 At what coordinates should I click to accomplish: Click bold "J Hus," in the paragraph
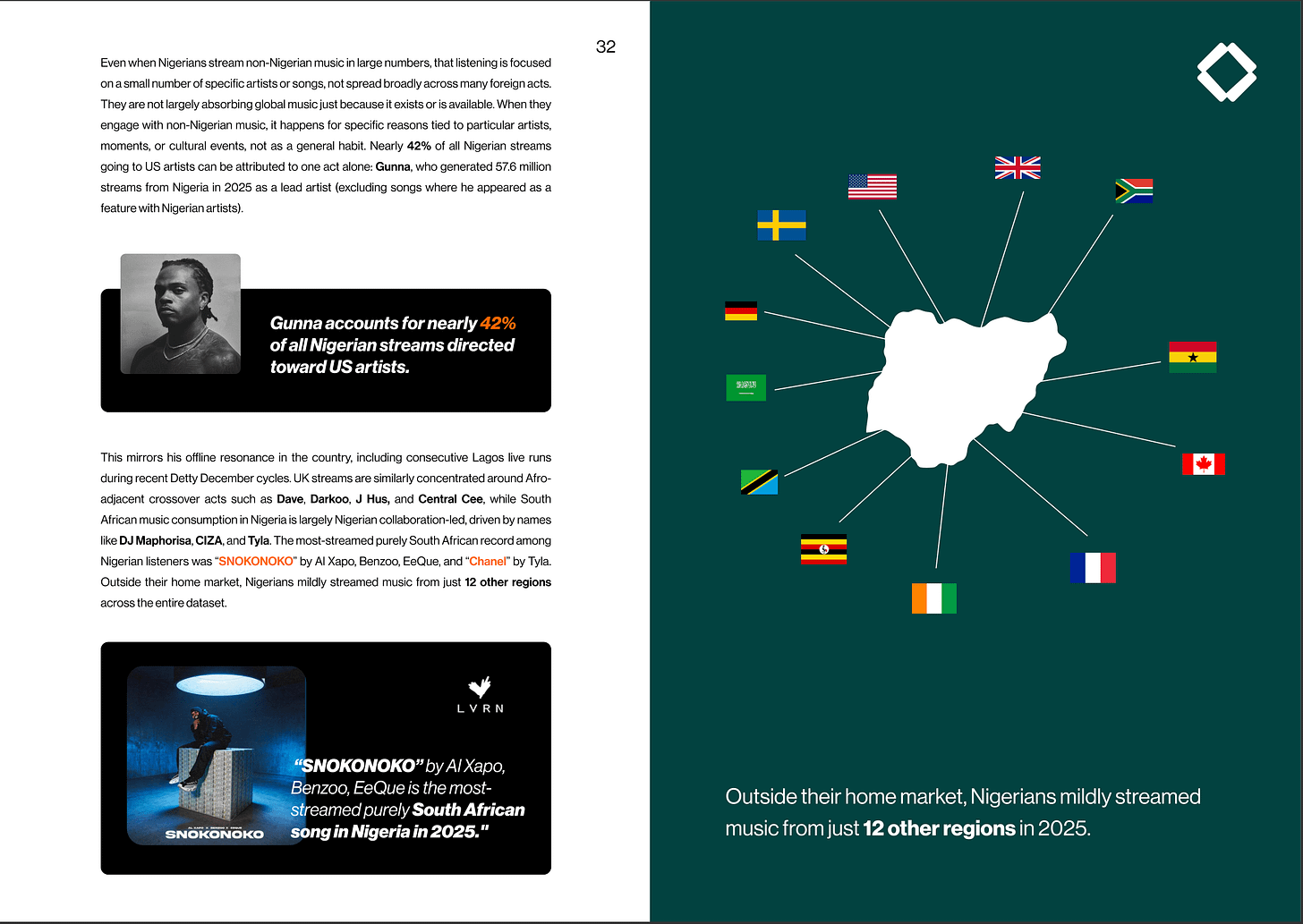pyautogui.click(x=373, y=499)
